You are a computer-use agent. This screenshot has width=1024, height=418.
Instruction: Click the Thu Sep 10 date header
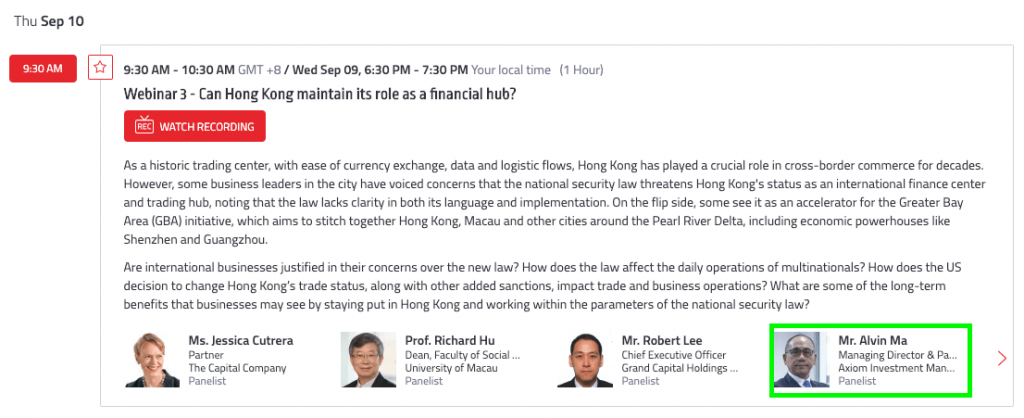[49, 21]
